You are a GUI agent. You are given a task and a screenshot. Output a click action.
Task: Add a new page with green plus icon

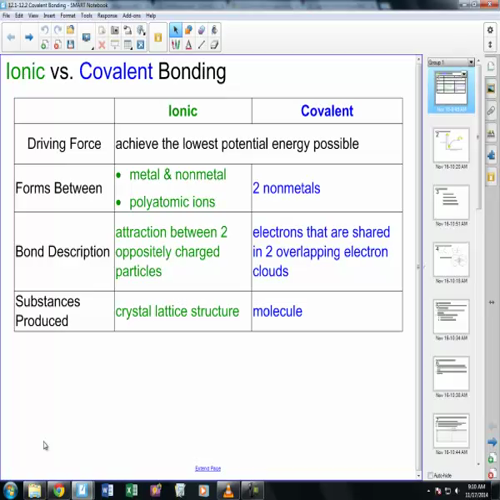click(x=44, y=44)
